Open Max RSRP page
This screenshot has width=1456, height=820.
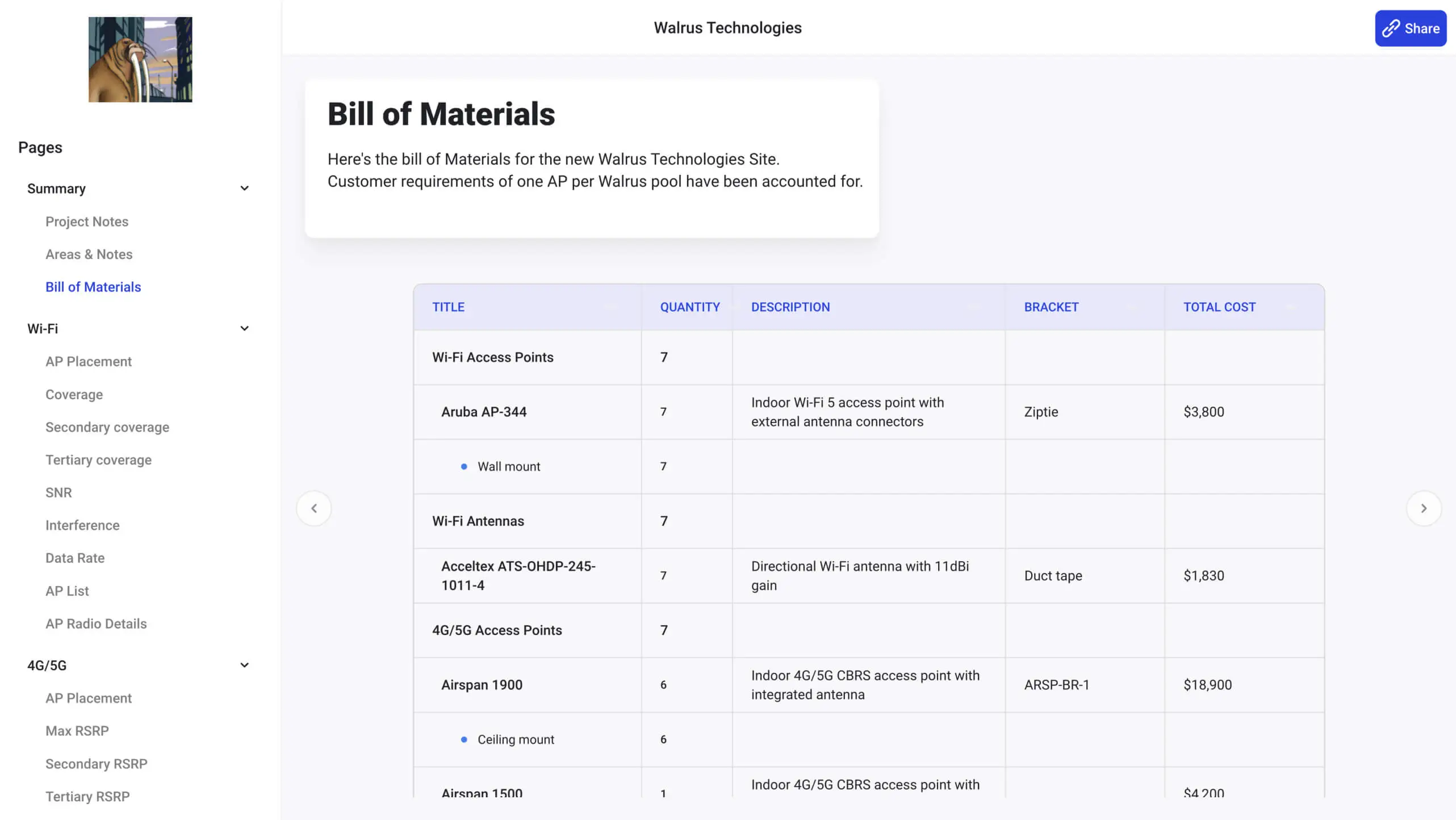coord(77,731)
